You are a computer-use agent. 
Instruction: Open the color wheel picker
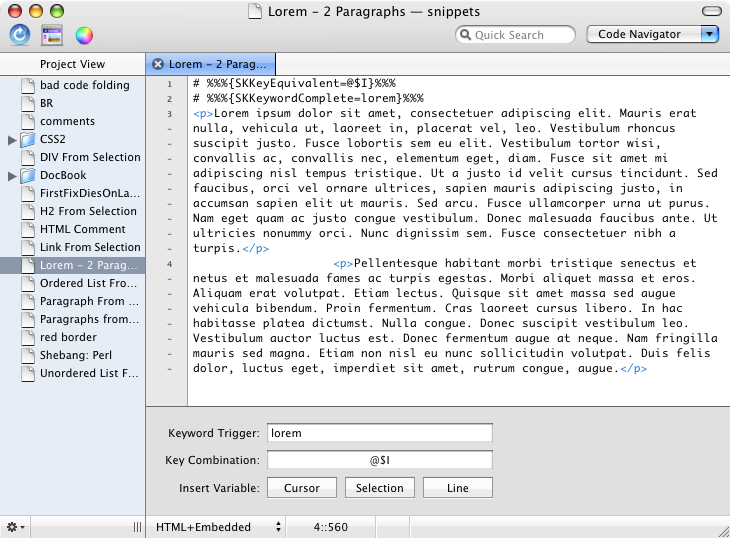coord(84,35)
